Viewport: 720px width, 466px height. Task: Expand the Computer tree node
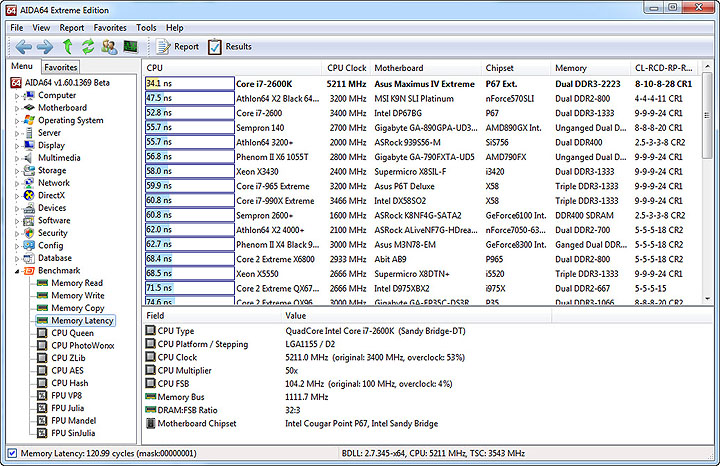pos(17,96)
